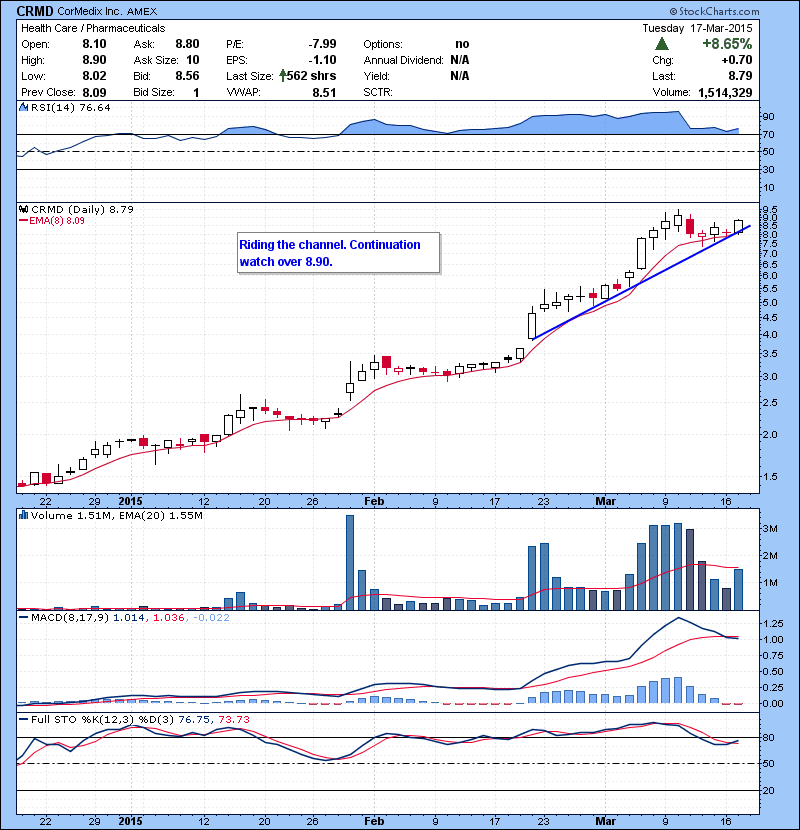Viewport: 800px width, 830px height.
Task: Click the Health Care / Pharmaceuticals sector text
Action: (x=93, y=28)
